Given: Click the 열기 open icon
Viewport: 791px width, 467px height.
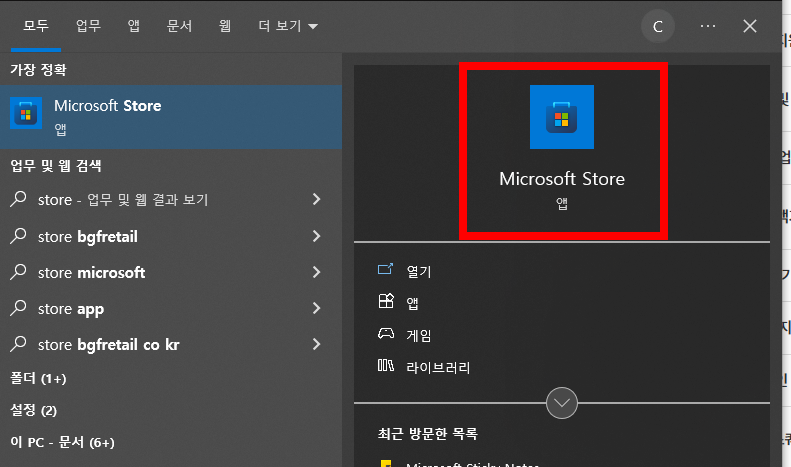Looking at the screenshot, I should click(x=385, y=269).
